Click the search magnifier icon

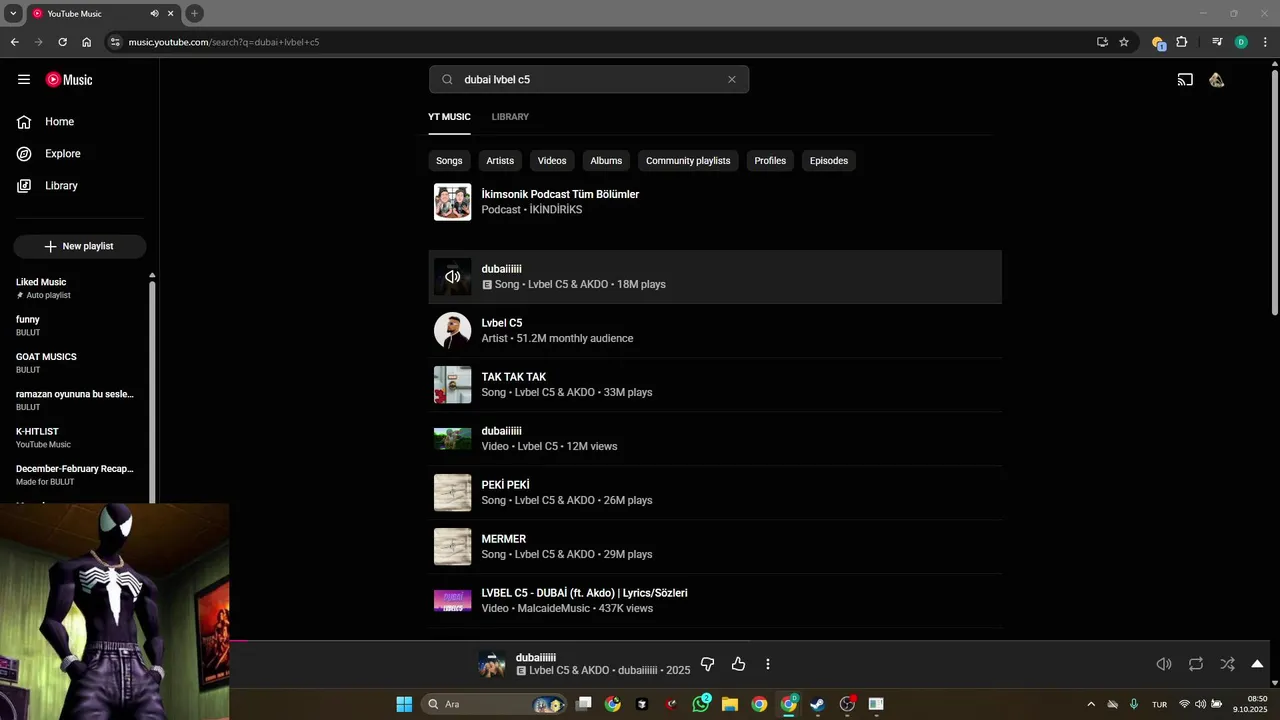(448, 80)
